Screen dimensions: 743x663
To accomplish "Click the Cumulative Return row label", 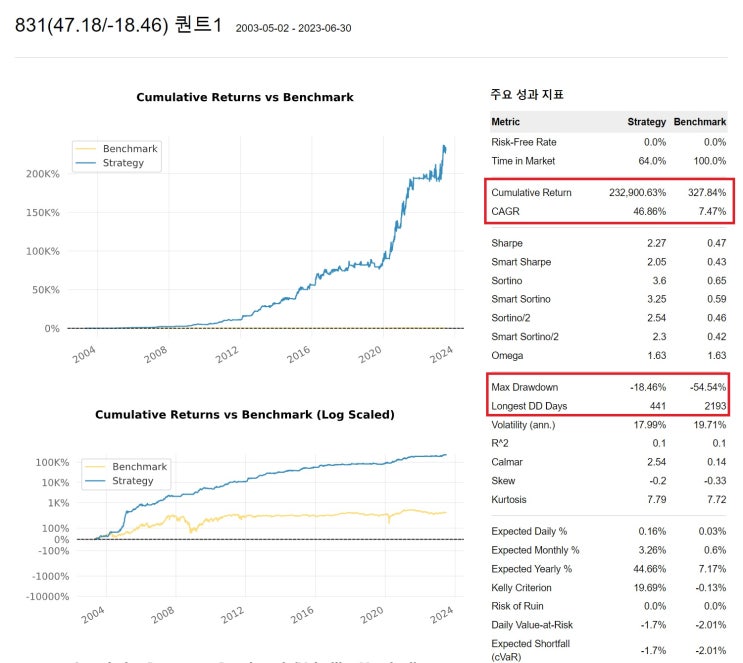I will pos(531,192).
